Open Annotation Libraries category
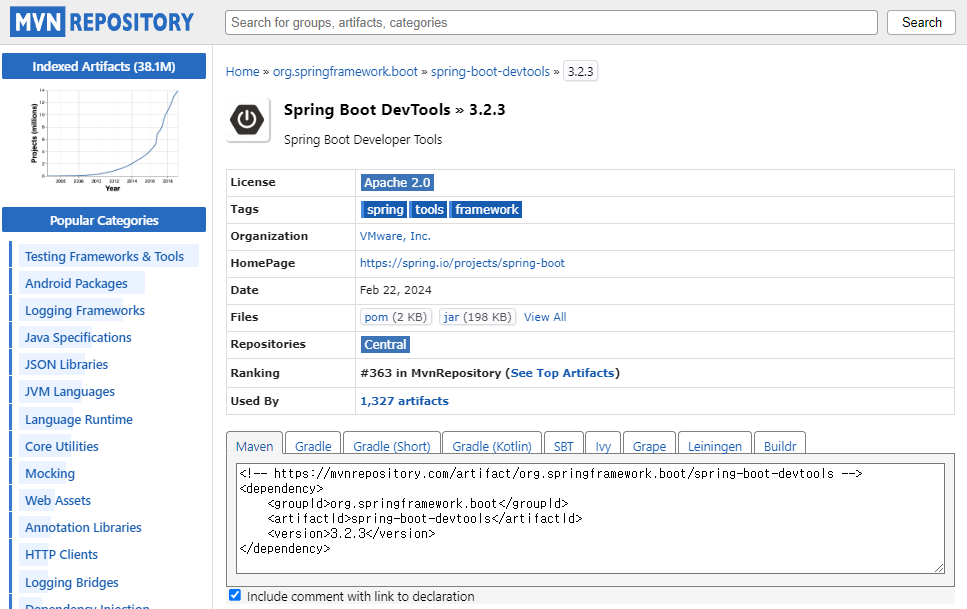 (x=83, y=528)
